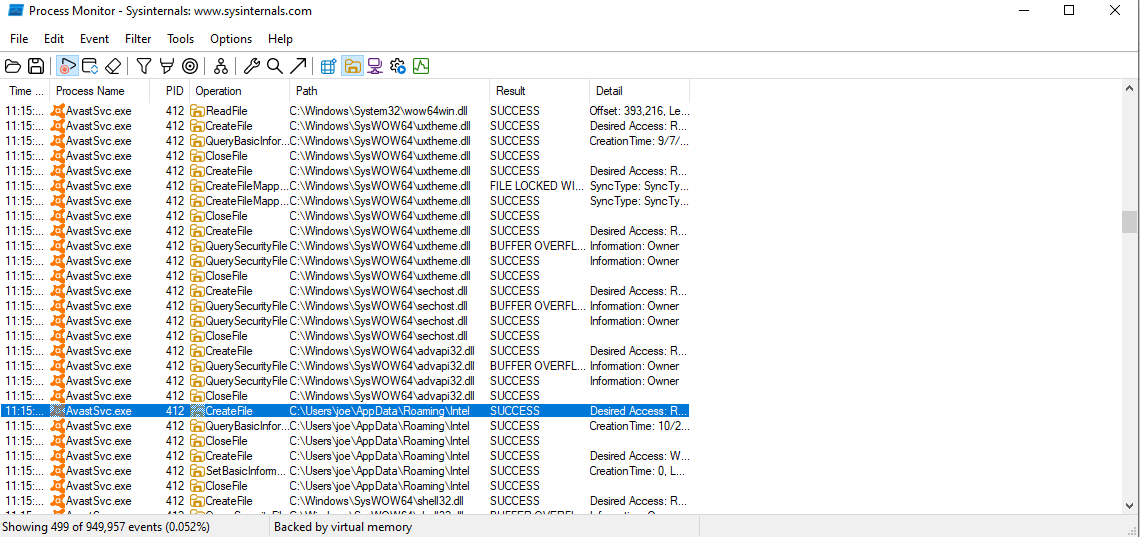Click the Detail column header
This screenshot has height=537, width=1140.
click(x=639, y=91)
